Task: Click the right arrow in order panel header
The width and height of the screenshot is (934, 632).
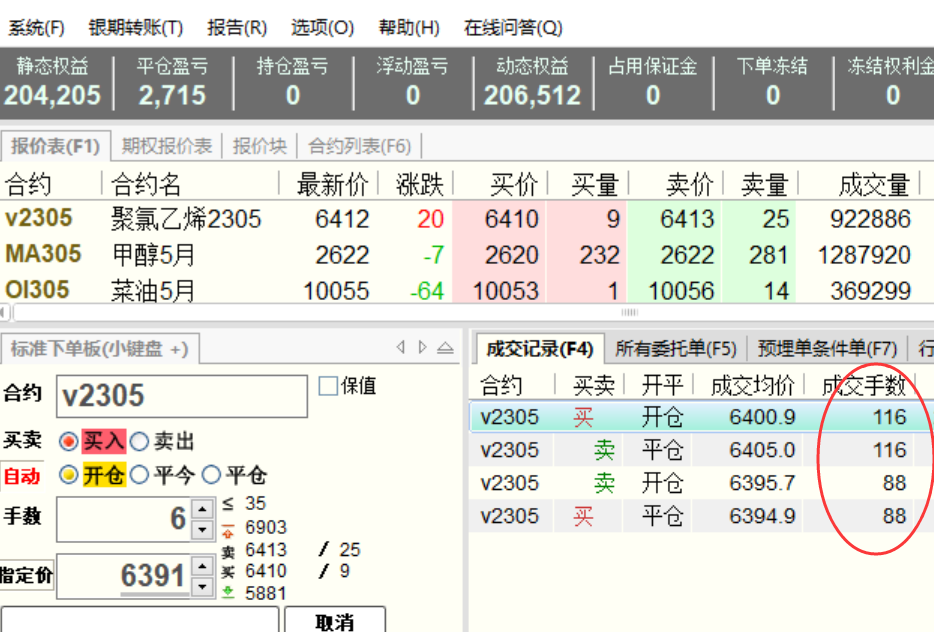Action: pyautogui.click(x=423, y=348)
